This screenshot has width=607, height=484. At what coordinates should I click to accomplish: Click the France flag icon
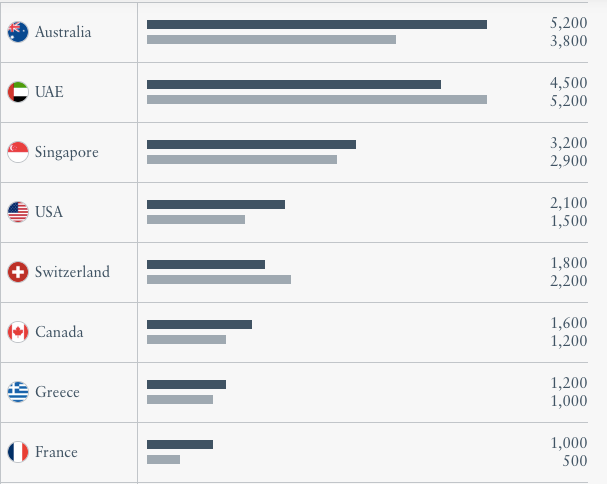pyautogui.click(x=18, y=452)
